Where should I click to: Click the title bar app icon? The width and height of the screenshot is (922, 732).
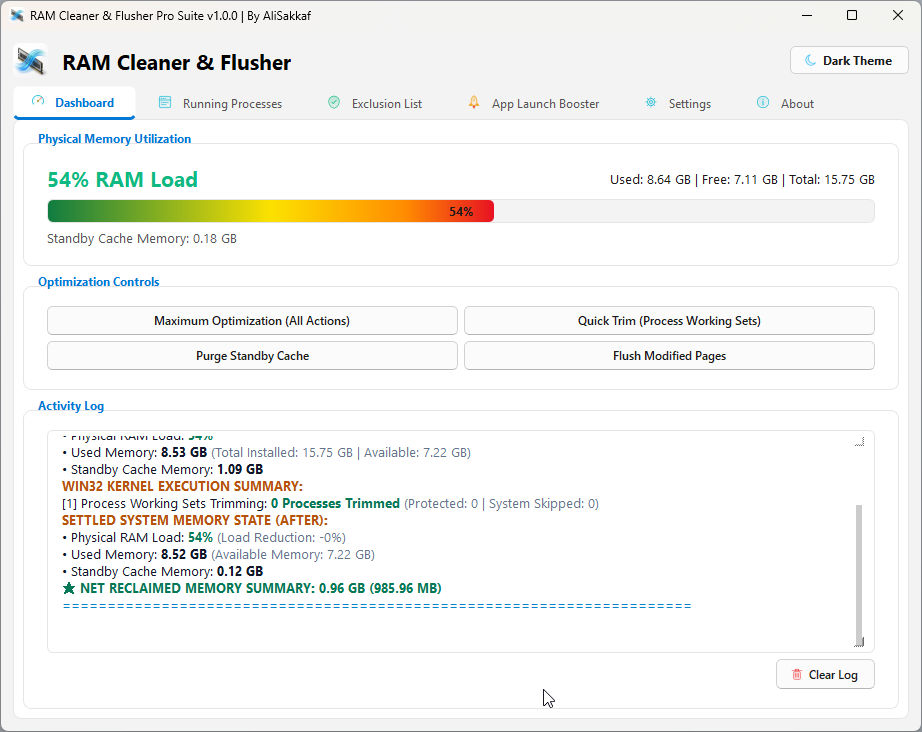tap(17, 15)
